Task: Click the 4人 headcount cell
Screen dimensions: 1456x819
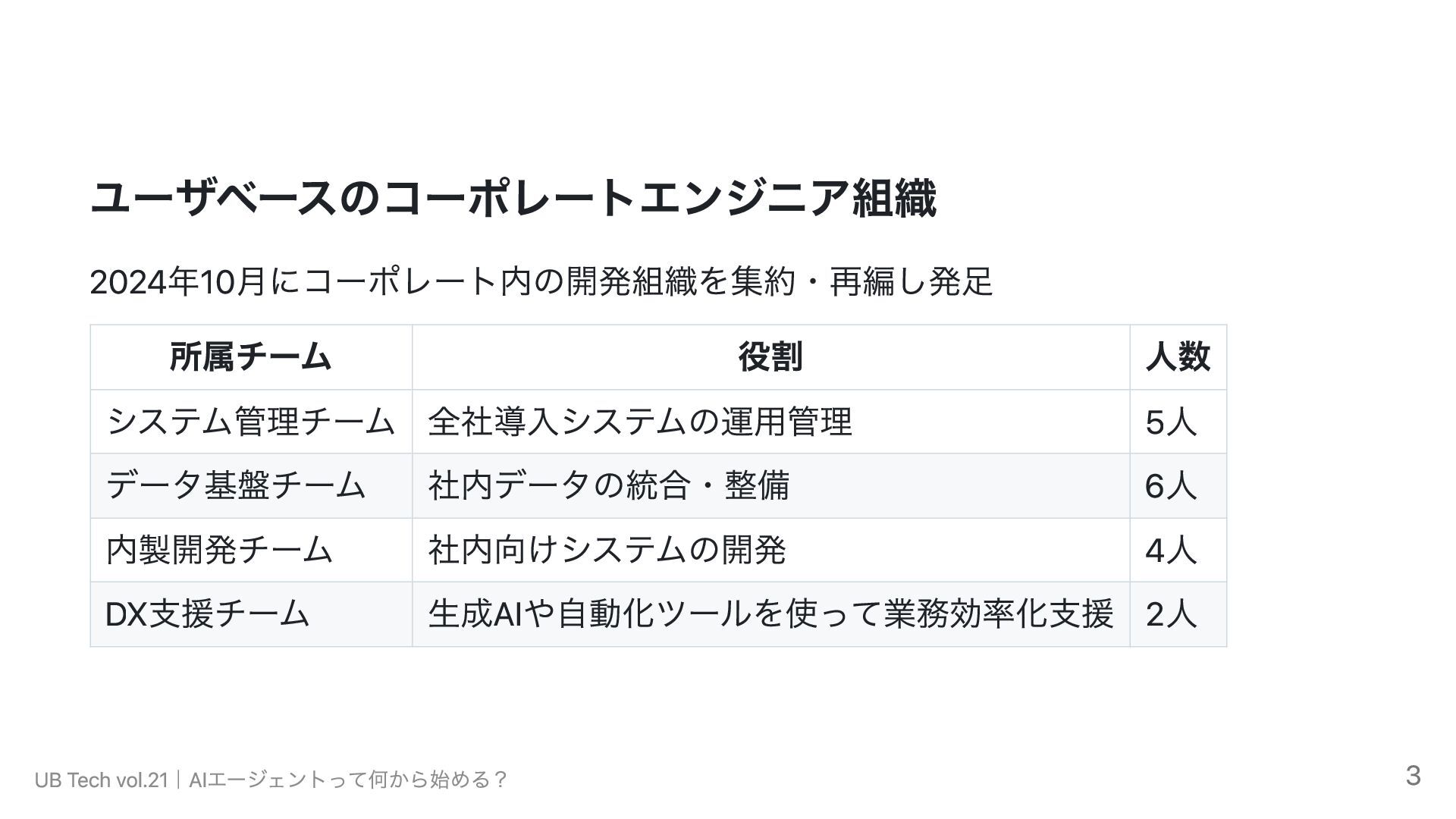Action: (1178, 550)
